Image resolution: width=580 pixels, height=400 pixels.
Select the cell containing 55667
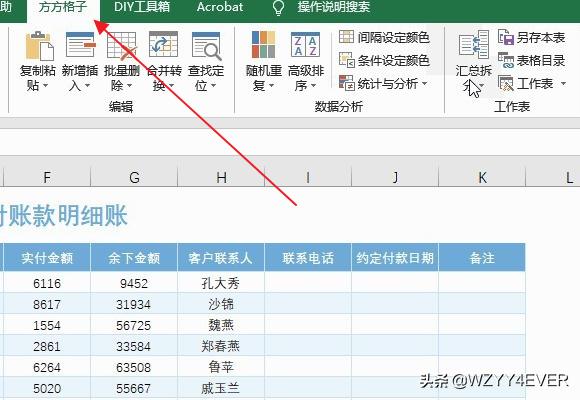coord(134,388)
